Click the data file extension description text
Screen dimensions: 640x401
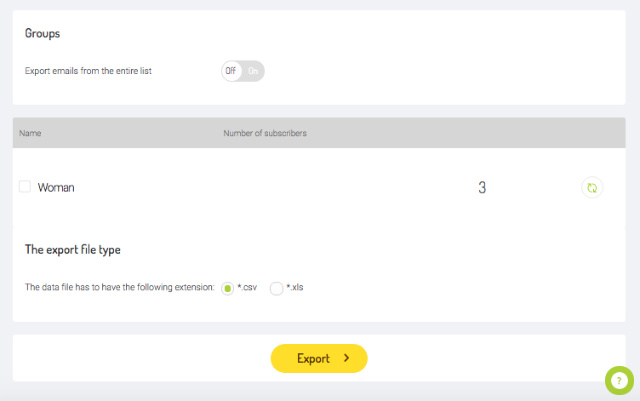pyautogui.click(x=120, y=287)
